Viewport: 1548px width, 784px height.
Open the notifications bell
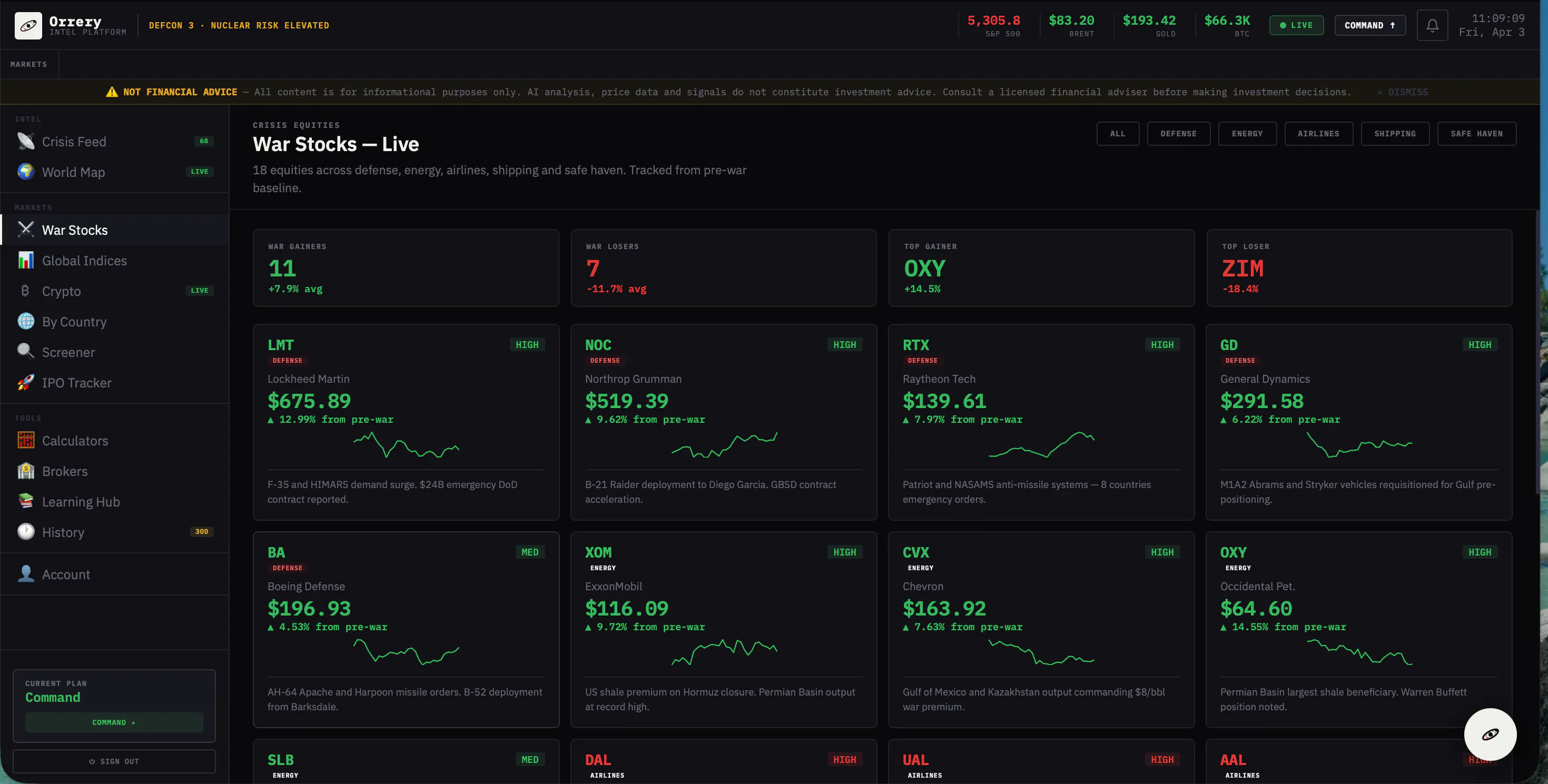(1432, 25)
